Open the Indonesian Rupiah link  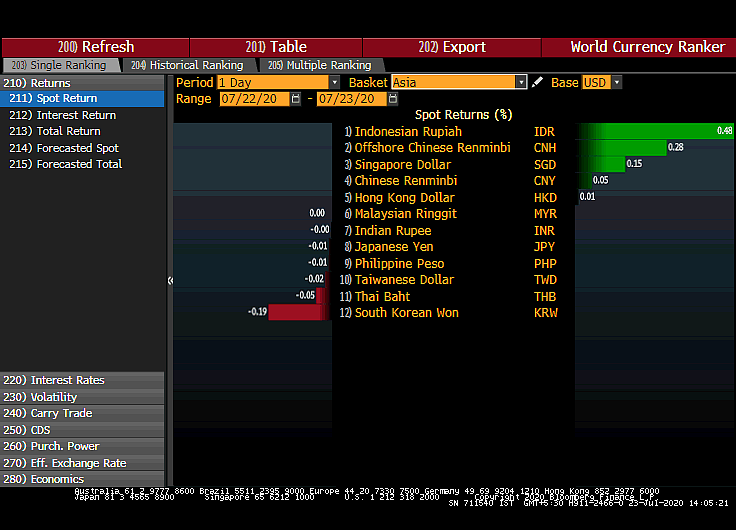click(x=408, y=131)
